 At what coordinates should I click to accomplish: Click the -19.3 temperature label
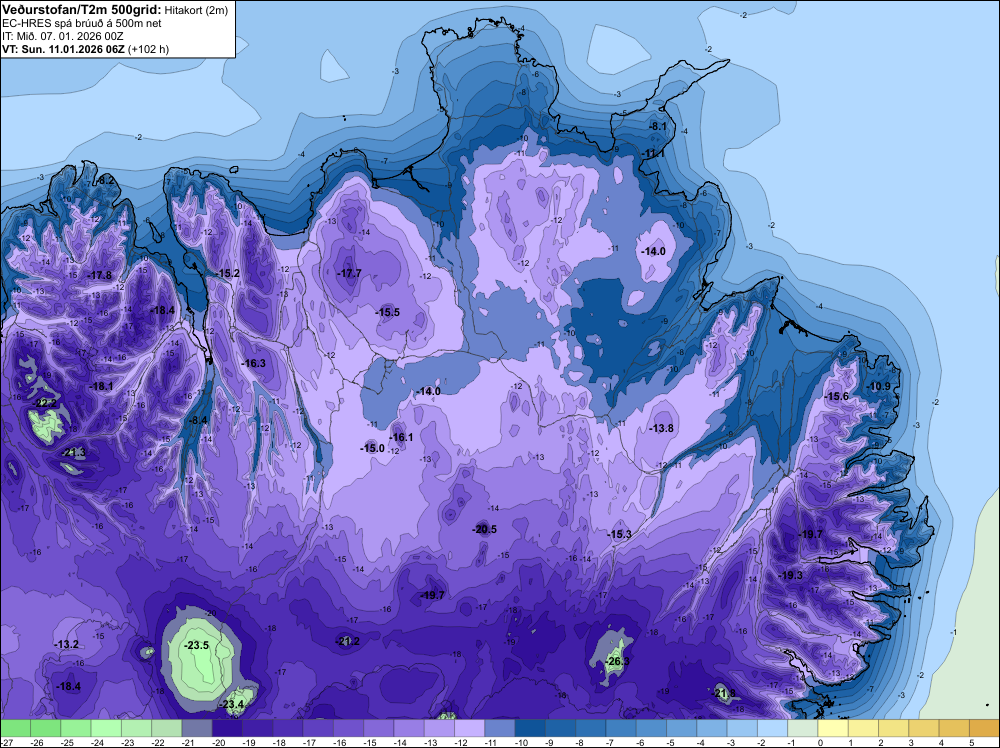pyautogui.click(x=791, y=575)
